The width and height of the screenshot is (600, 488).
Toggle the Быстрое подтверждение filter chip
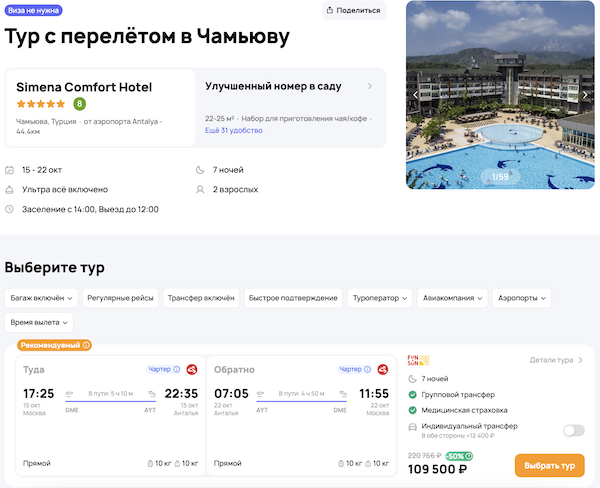point(290,297)
